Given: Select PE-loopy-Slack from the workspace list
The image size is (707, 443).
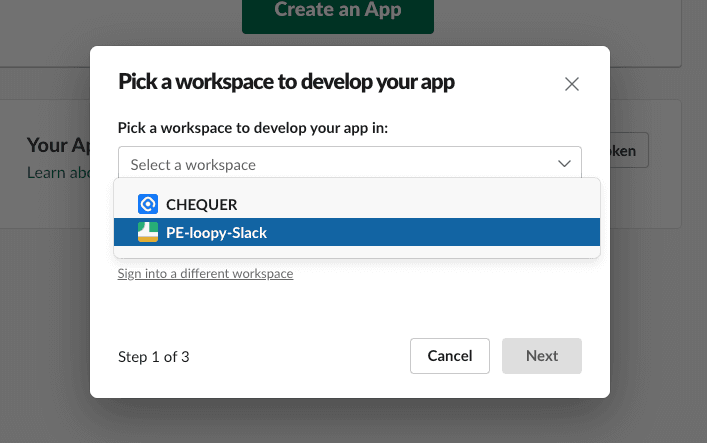Looking at the screenshot, I should coord(216,232).
